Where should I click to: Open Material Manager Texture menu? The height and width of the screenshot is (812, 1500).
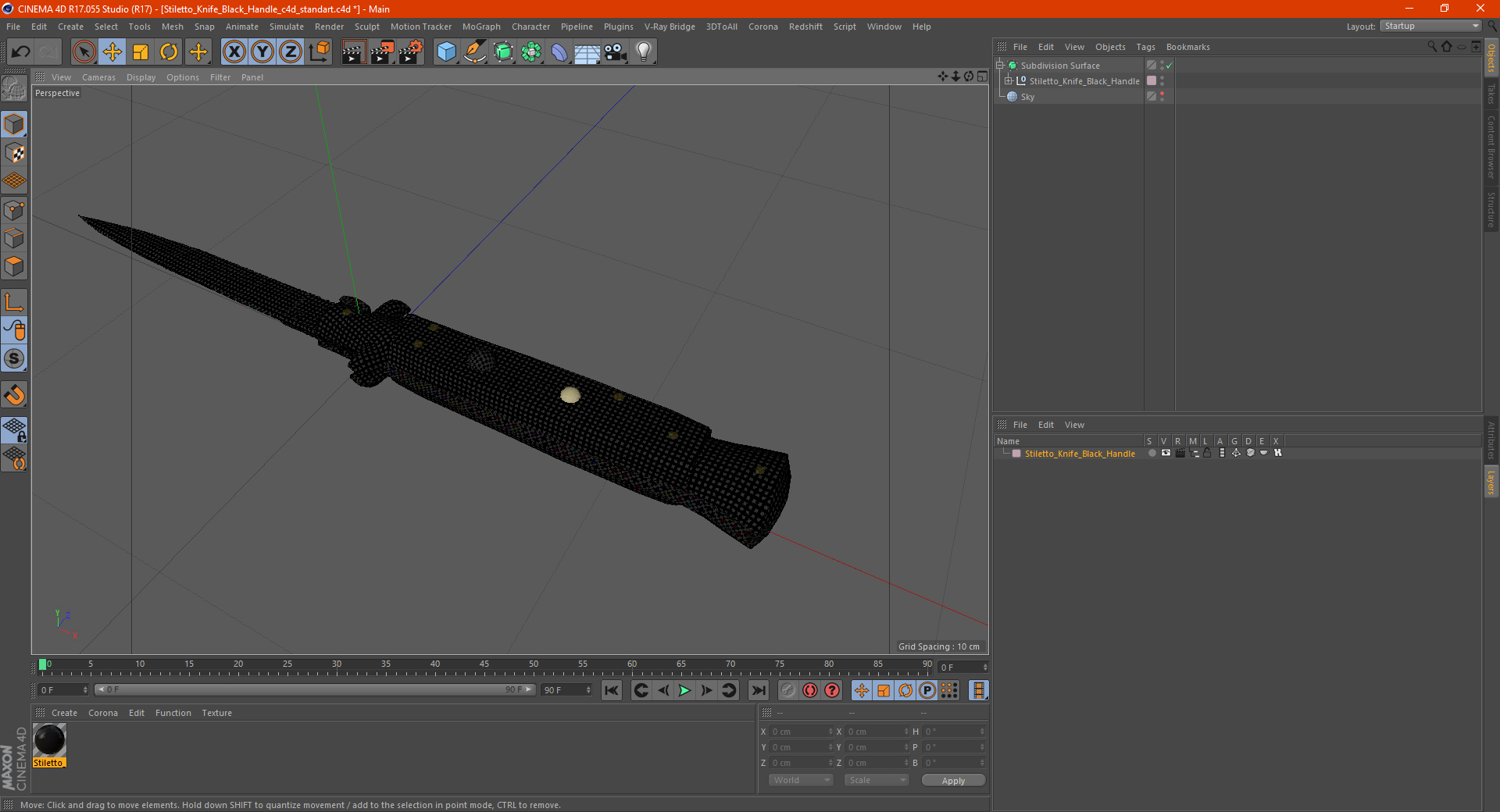(x=216, y=713)
